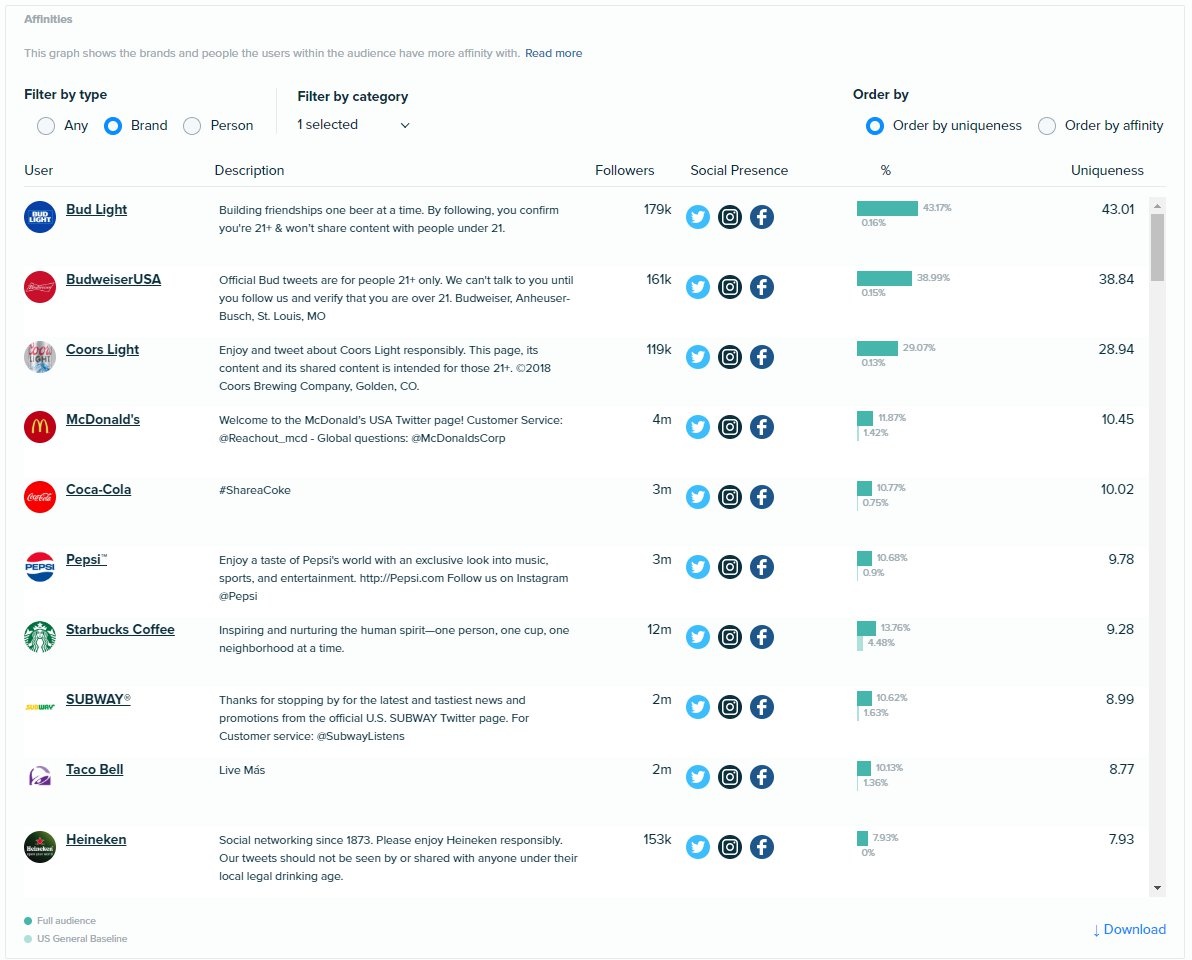Screen dimensions: 1192x960
Task: Click McDonald's 11.87% audience bar
Action: [864, 418]
